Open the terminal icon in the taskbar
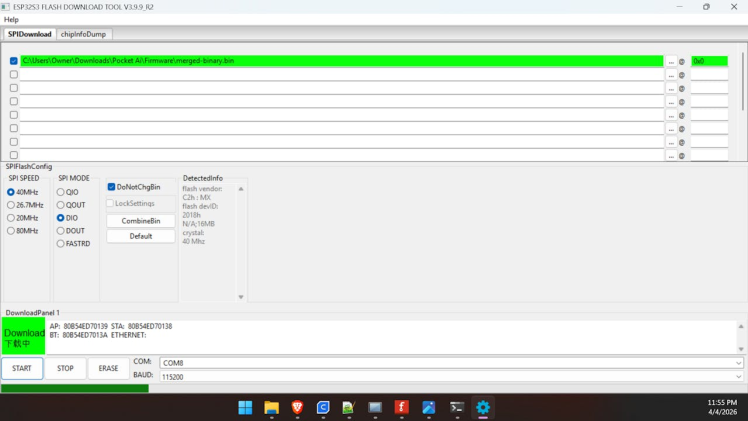The height and width of the screenshot is (421, 748). [457, 408]
